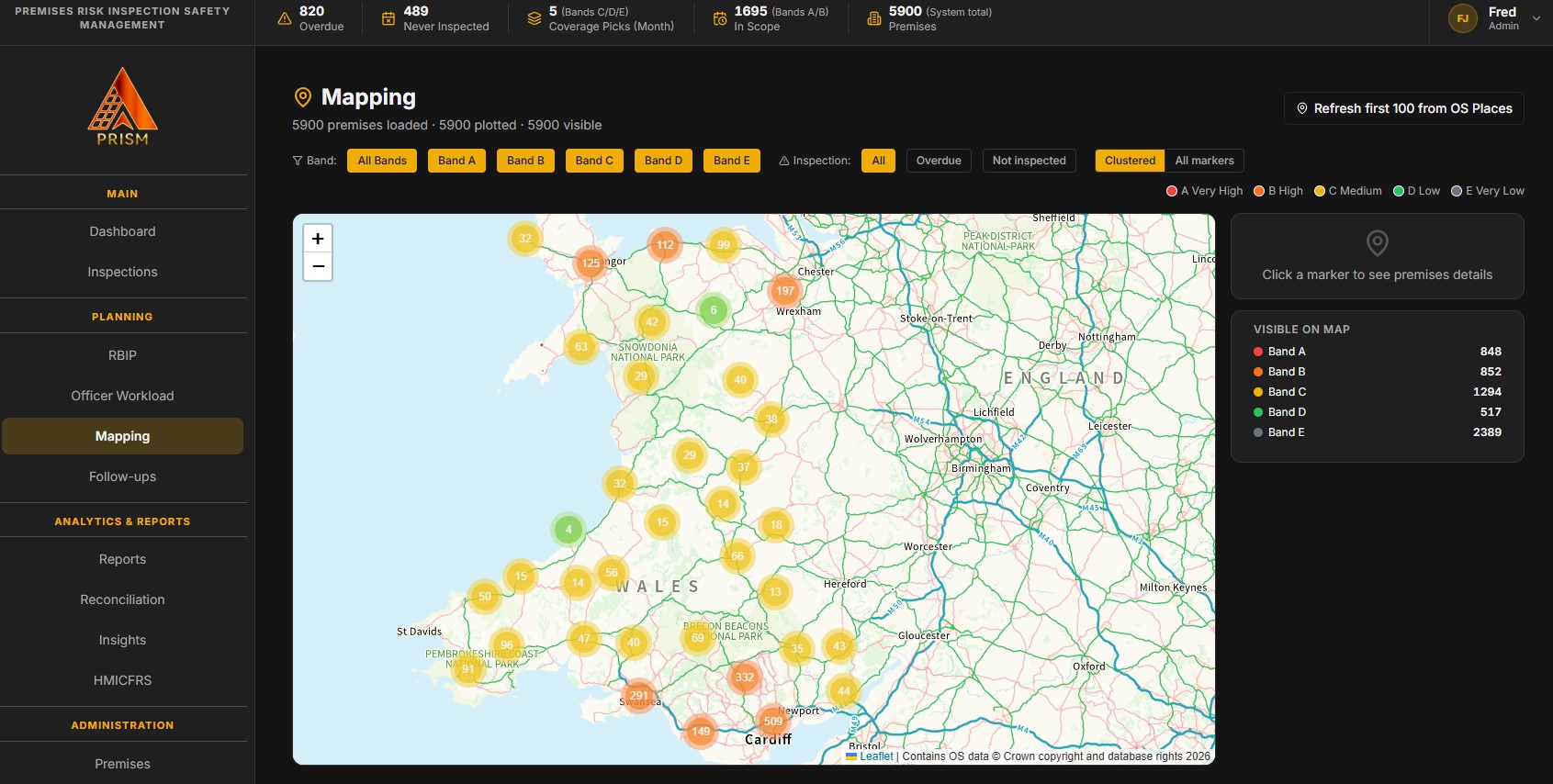1553x784 pixels.
Task: Toggle the Band C filter
Action: click(594, 161)
